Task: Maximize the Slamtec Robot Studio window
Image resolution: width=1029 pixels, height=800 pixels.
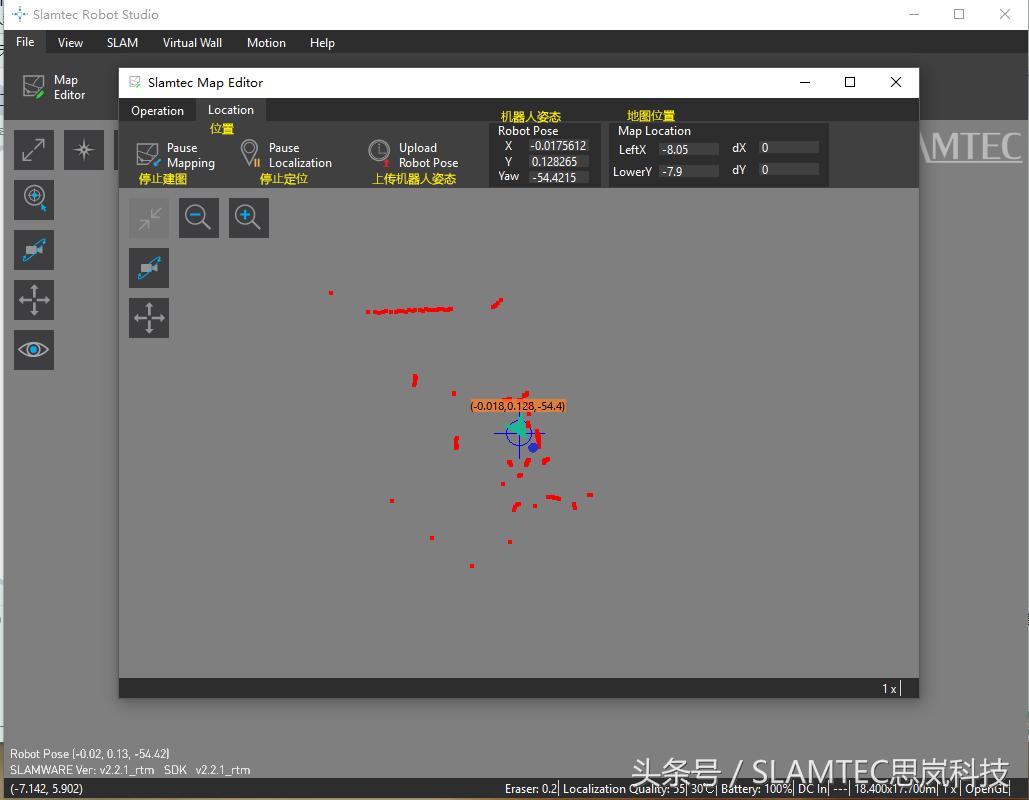Action: pos(959,14)
